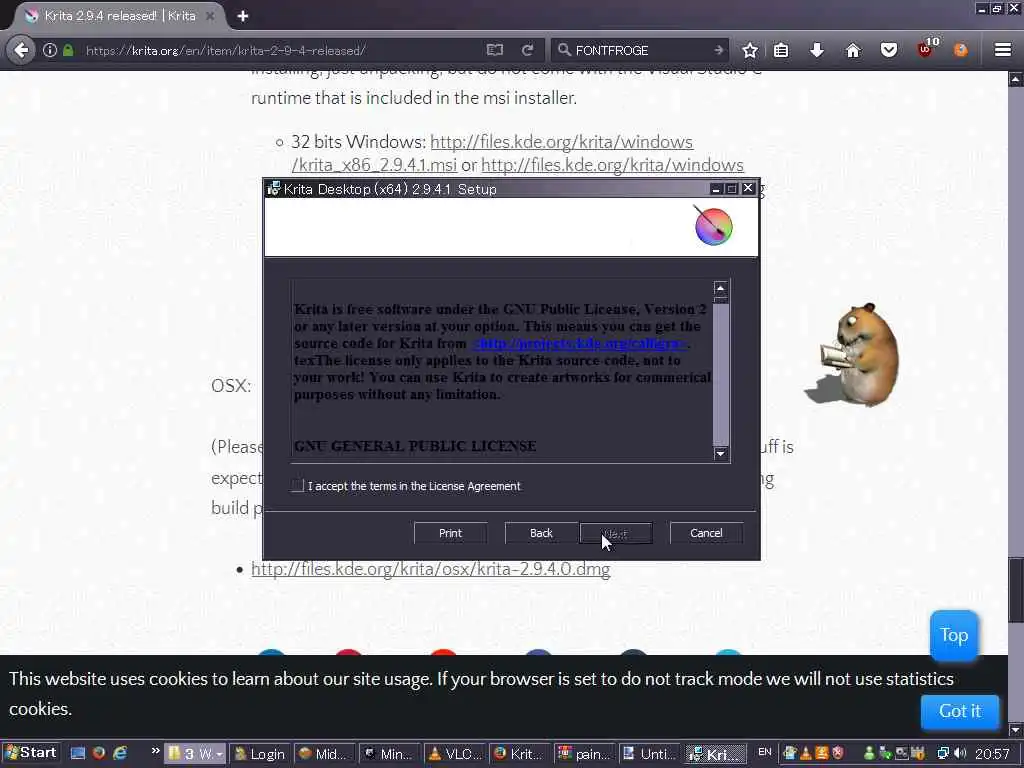This screenshot has height=768, width=1024.
Task: Click the orange extension icon in toolbar
Action: 961,50
